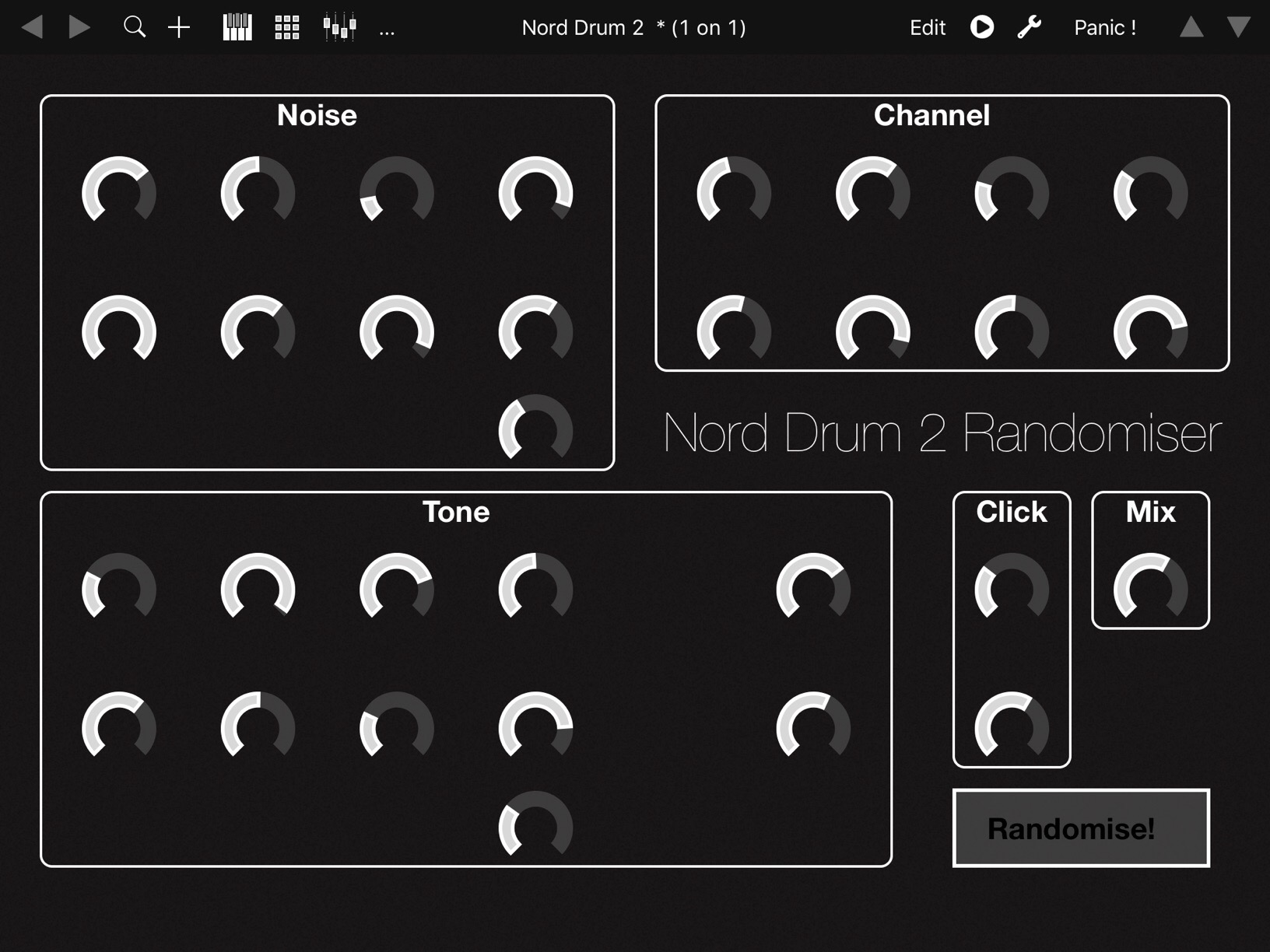Click the Mix panel heading

[x=1150, y=512]
